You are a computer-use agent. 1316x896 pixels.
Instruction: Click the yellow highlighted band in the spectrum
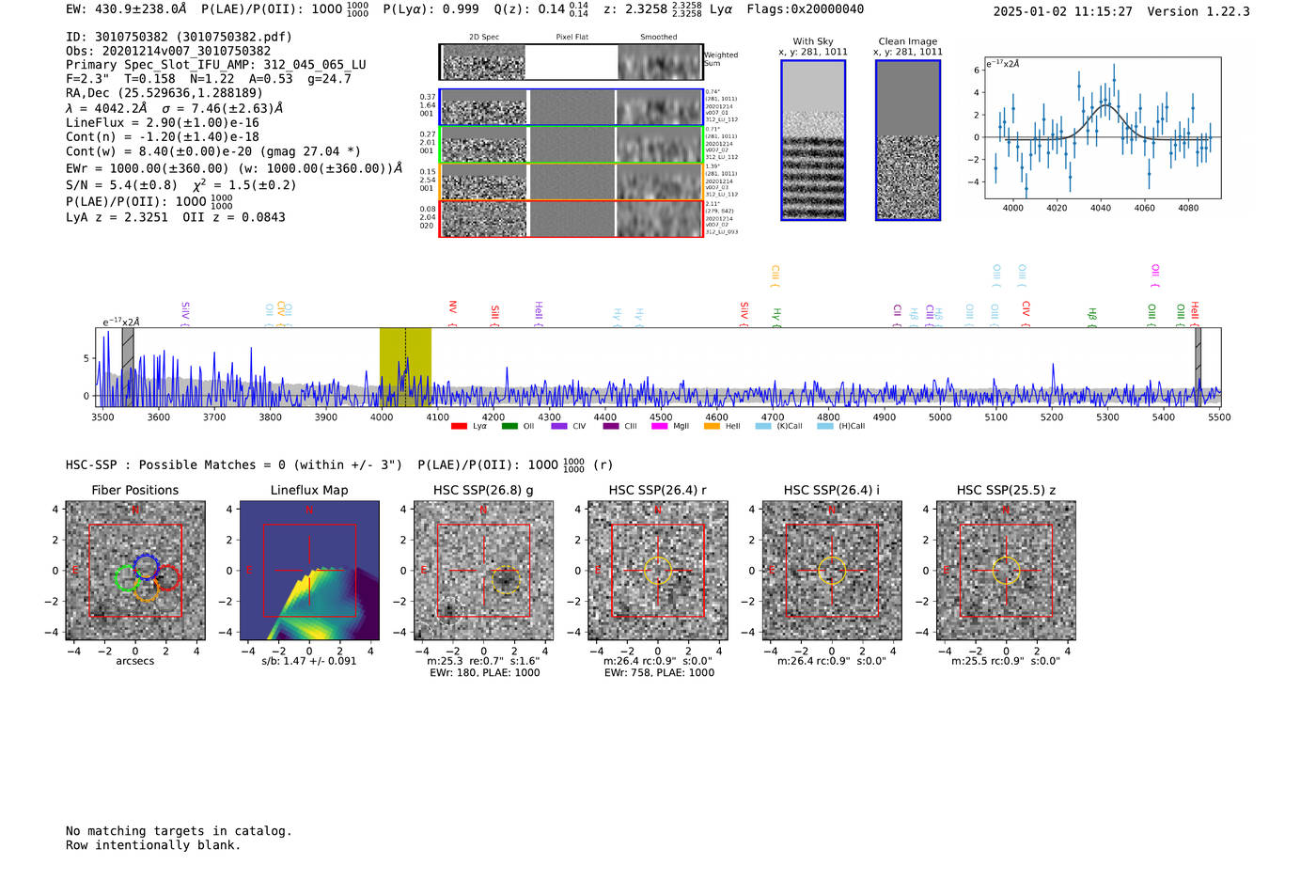click(405, 368)
